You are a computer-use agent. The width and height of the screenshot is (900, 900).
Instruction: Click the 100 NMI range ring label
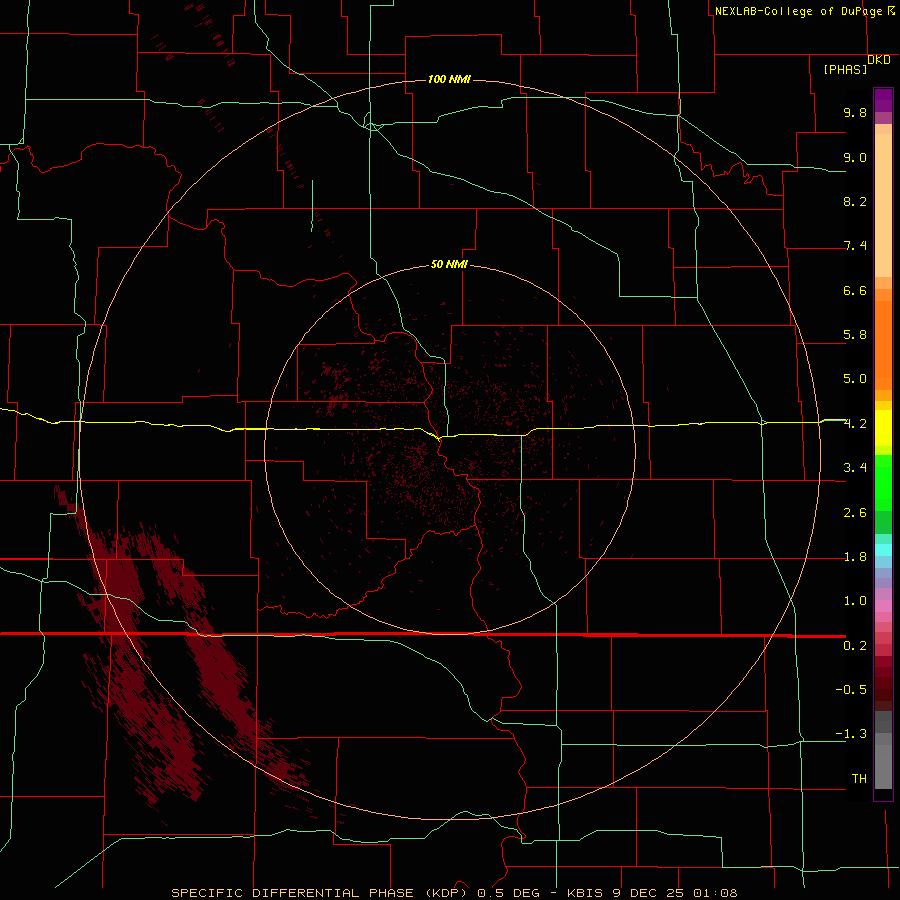click(449, 79)
